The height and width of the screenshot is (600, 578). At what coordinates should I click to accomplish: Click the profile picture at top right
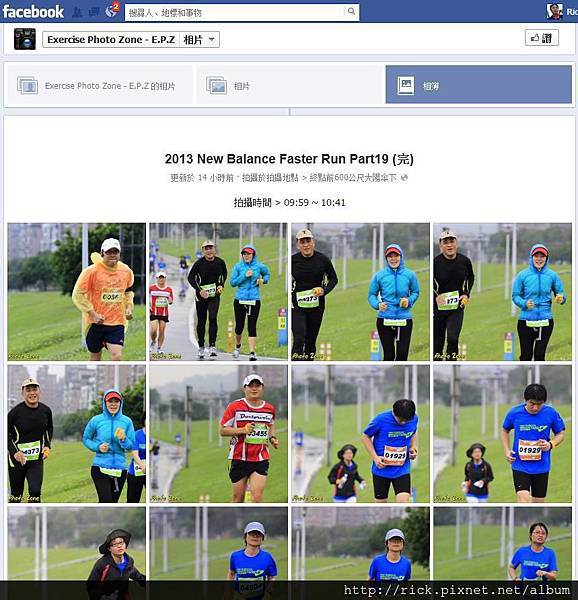tap(554, 11)
